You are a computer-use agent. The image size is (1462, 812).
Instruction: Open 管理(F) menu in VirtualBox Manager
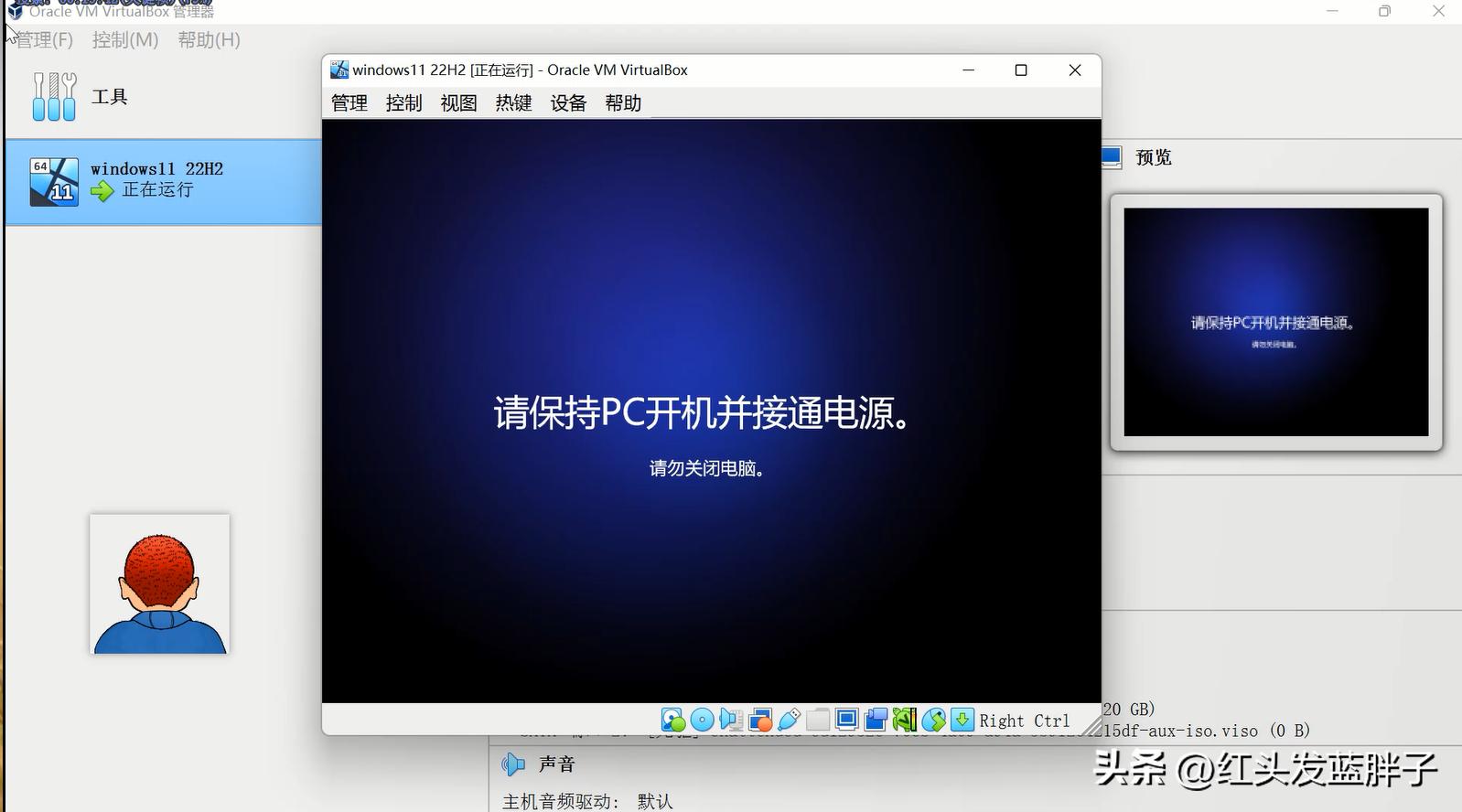click(44, 40)
